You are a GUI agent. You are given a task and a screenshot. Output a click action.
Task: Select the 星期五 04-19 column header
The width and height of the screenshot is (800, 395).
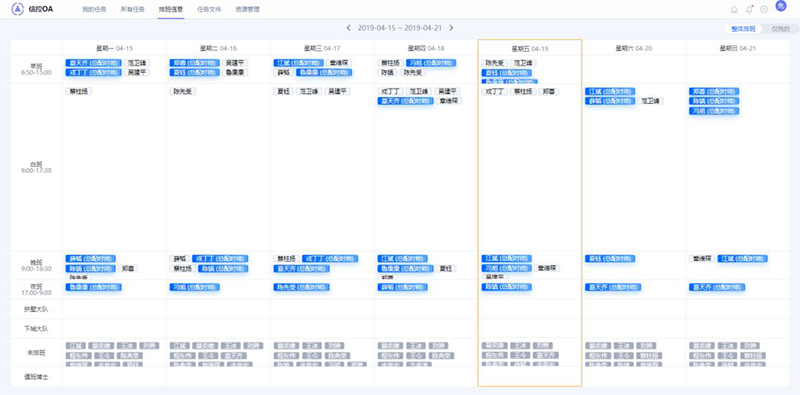[530, 48]
